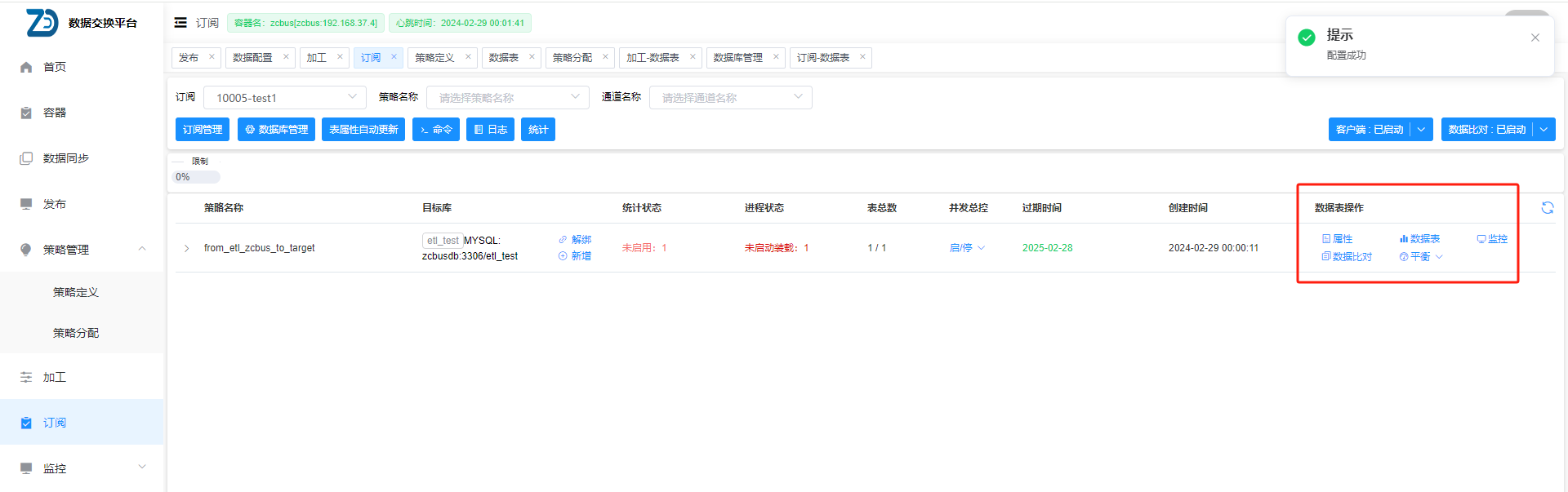
Task: Close the 配置成功 notification
Action: tap(1535, 38)
